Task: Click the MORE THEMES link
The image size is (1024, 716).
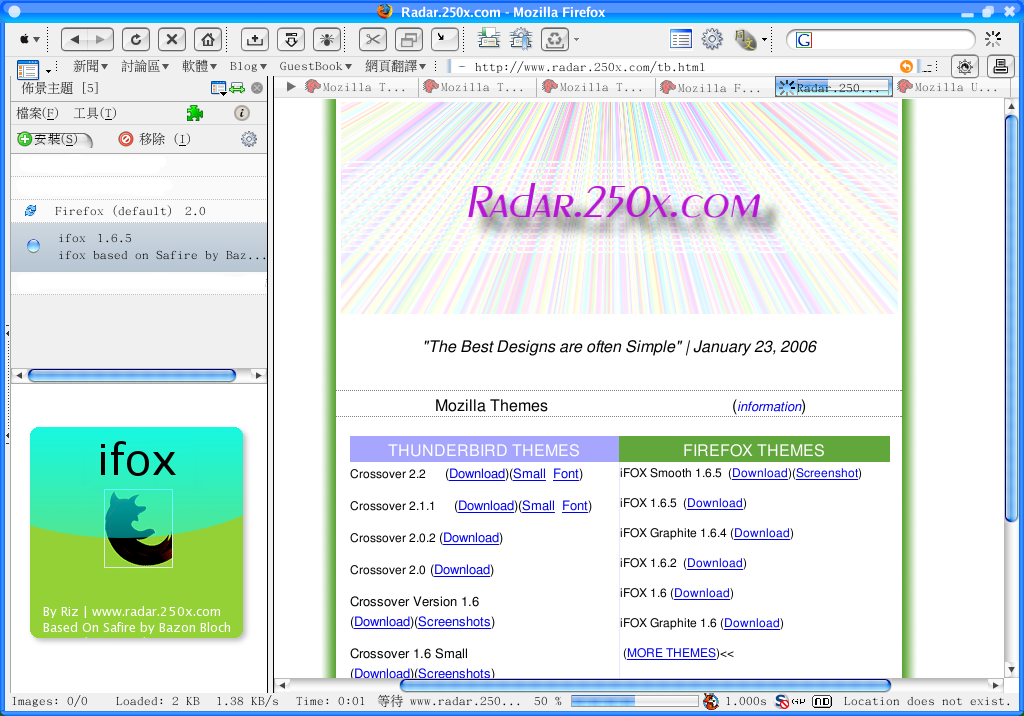Action: pos(671,653)
